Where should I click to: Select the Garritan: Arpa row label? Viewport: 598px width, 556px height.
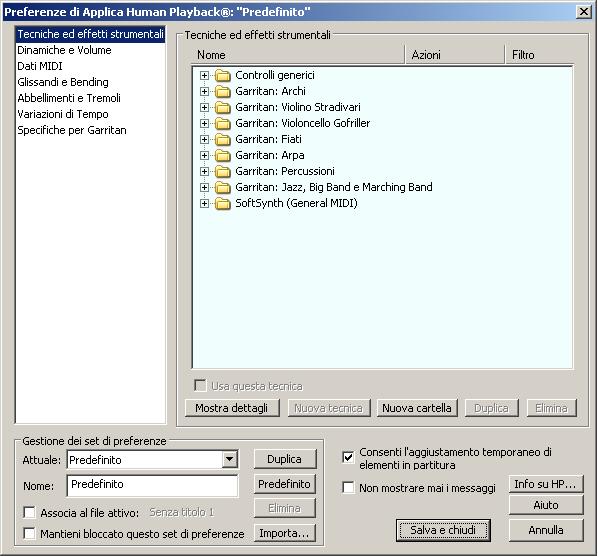point(270,156)
